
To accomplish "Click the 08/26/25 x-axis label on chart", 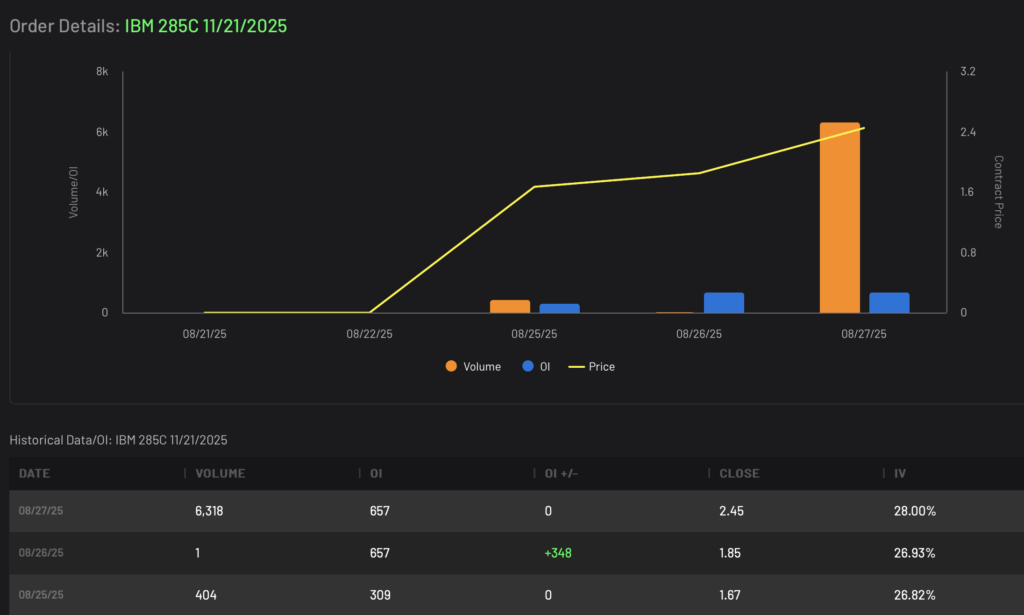I will coord(699,334).
